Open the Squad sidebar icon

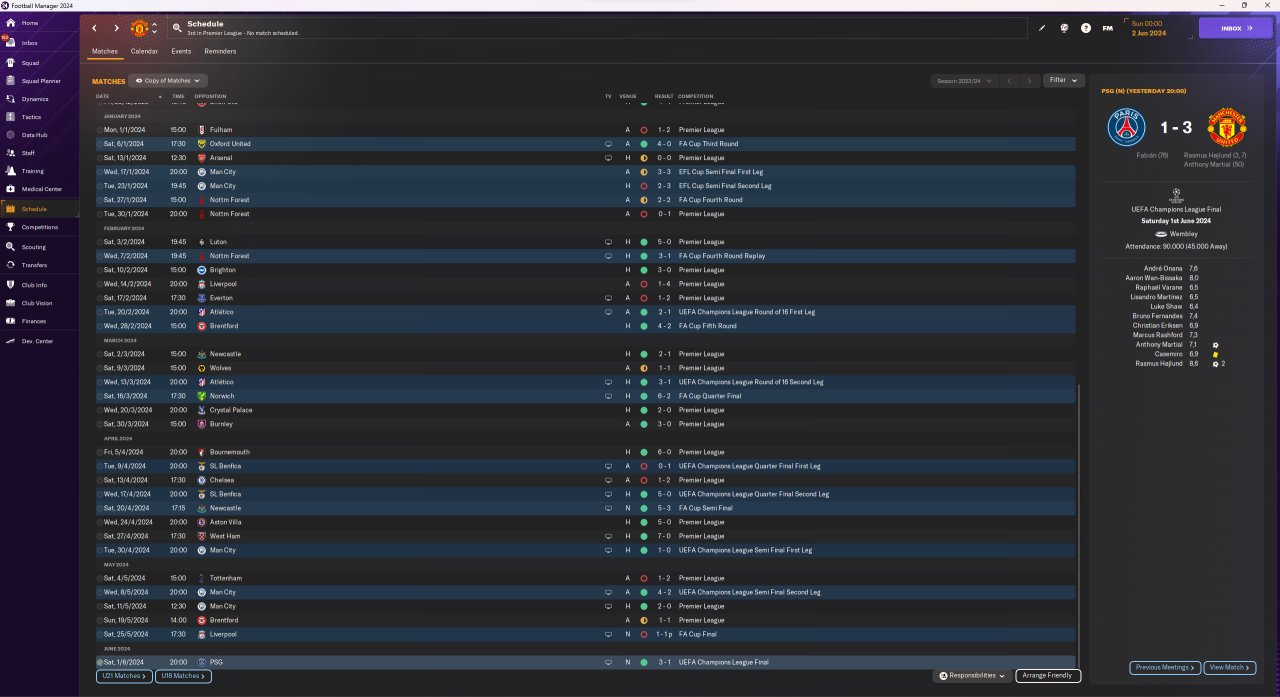(x=11, y=62)
